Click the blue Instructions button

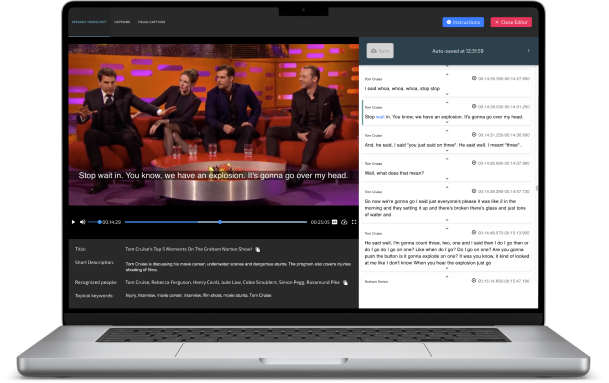(x=463, y=22)
